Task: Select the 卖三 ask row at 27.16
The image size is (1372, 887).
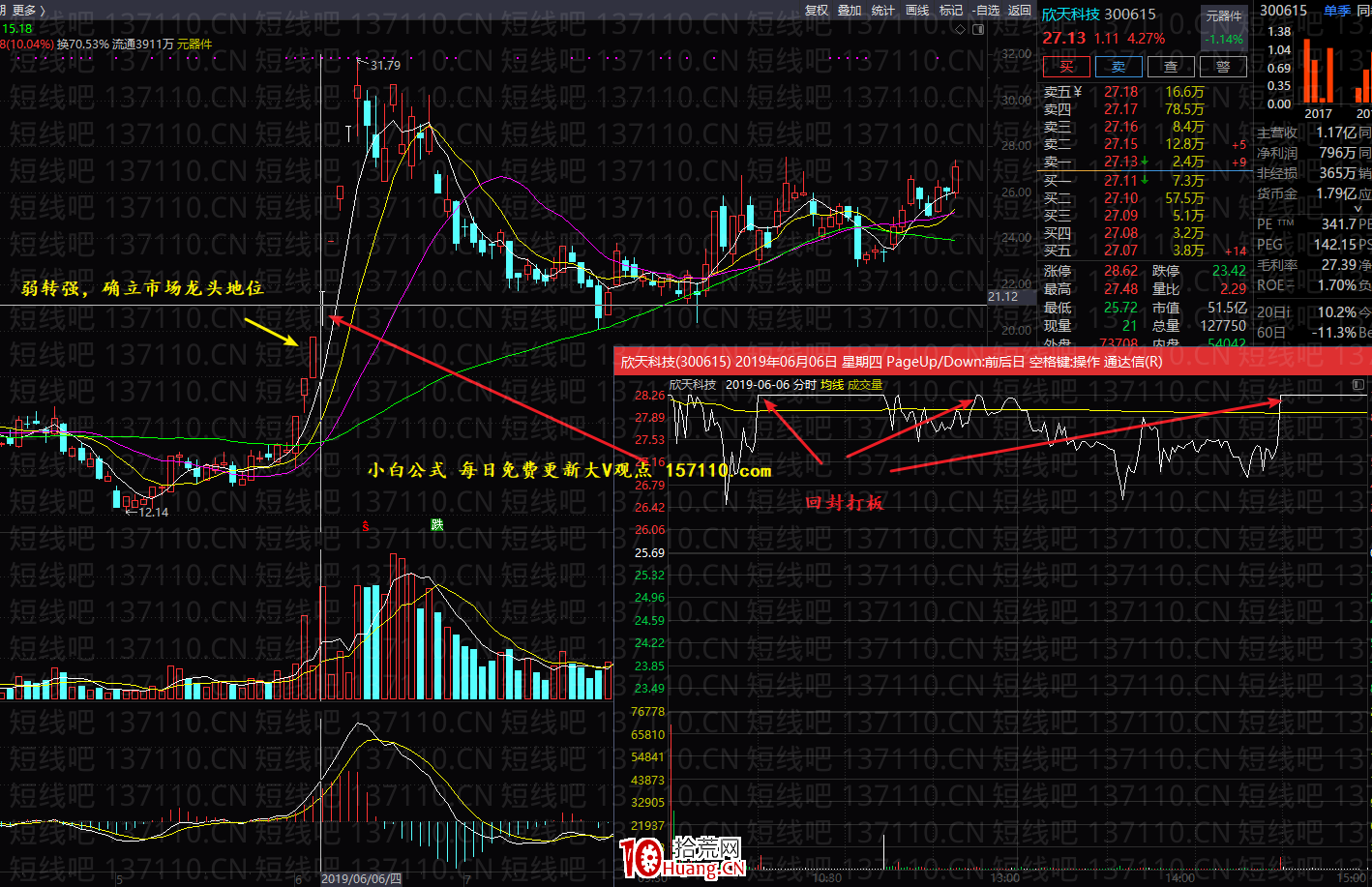Action: click(1145, 127)
